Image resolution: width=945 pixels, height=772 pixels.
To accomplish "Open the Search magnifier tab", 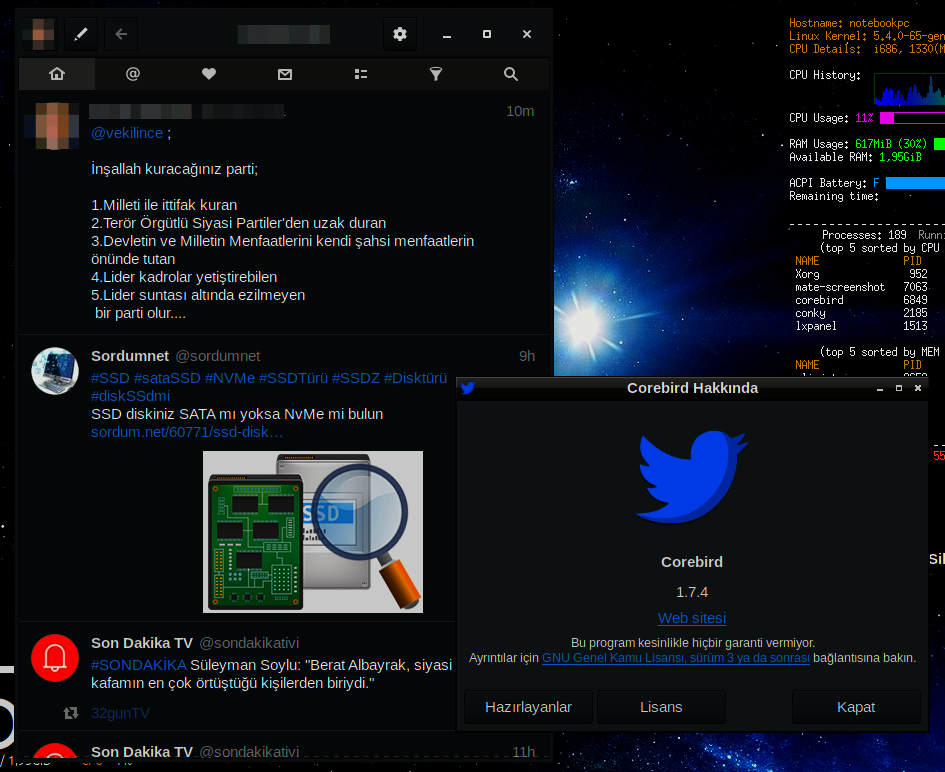I will (x=511, y=74).
